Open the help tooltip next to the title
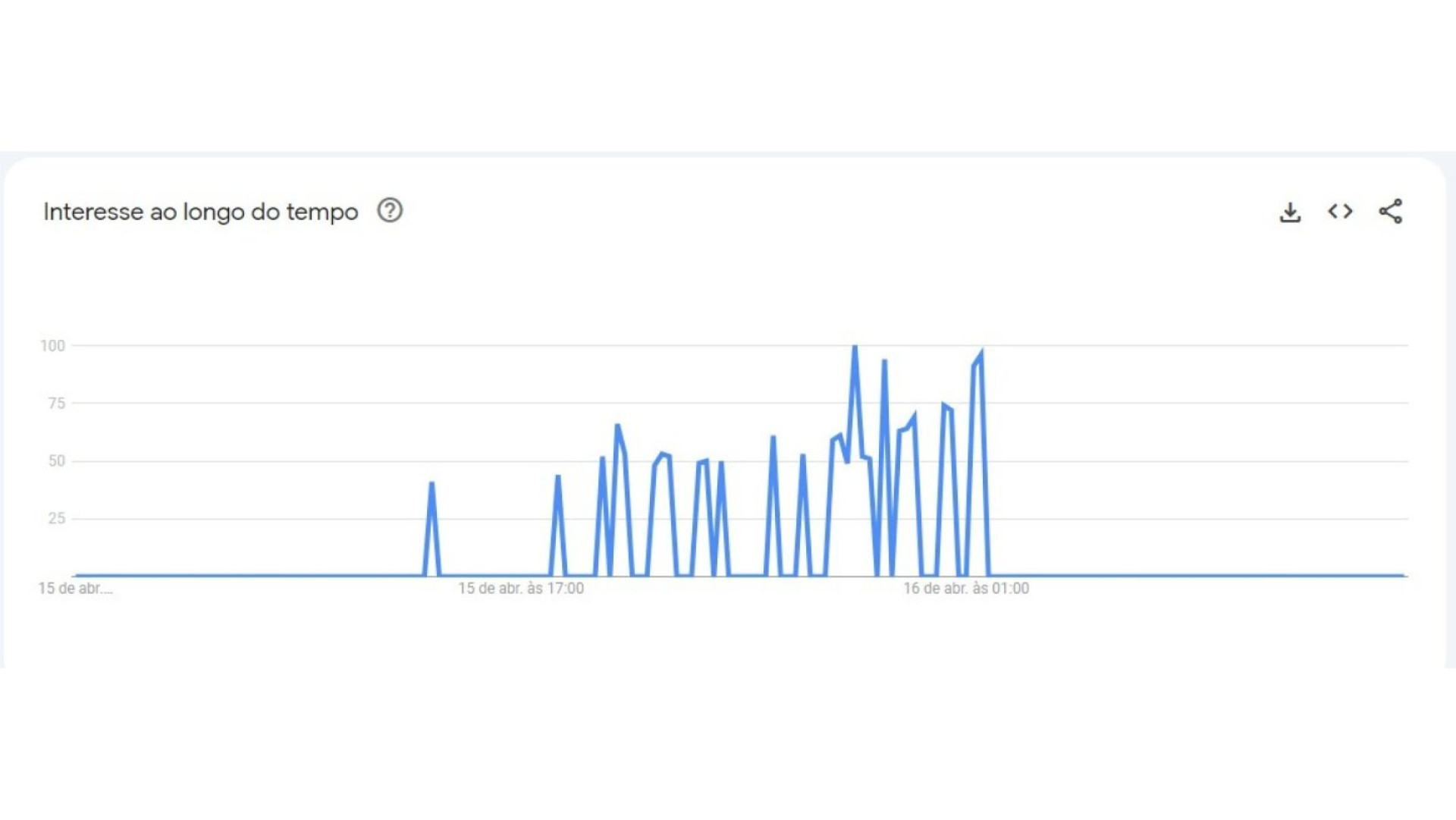 tap(391, 211)
